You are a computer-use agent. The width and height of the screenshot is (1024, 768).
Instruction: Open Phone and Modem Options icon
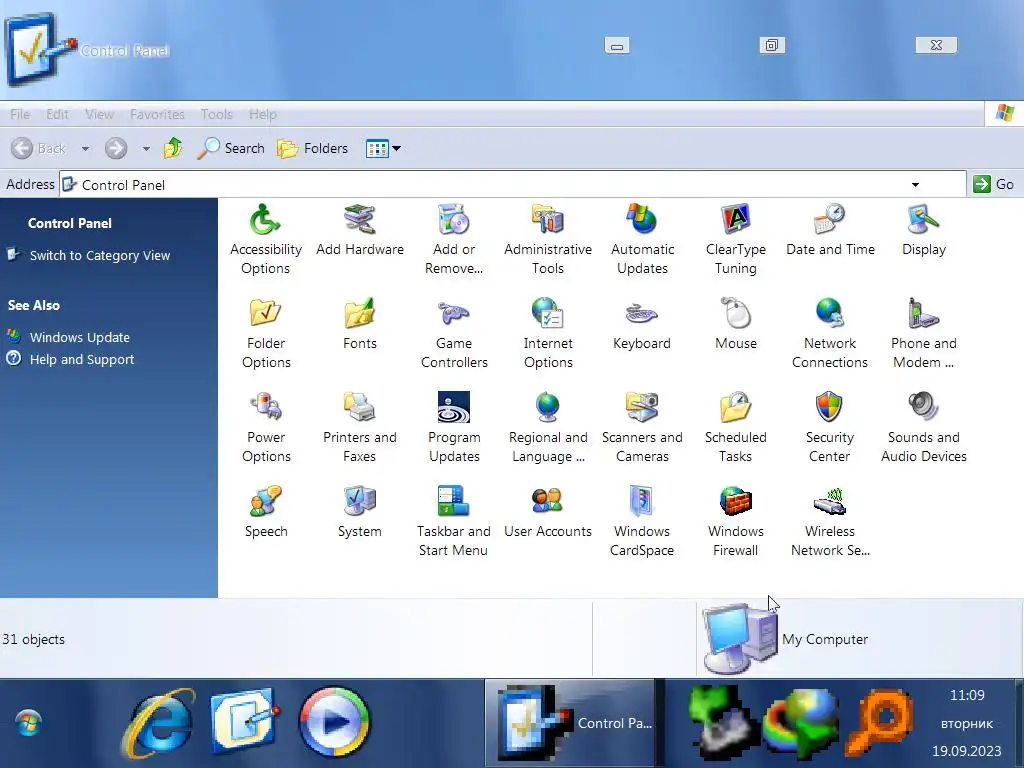923,333
